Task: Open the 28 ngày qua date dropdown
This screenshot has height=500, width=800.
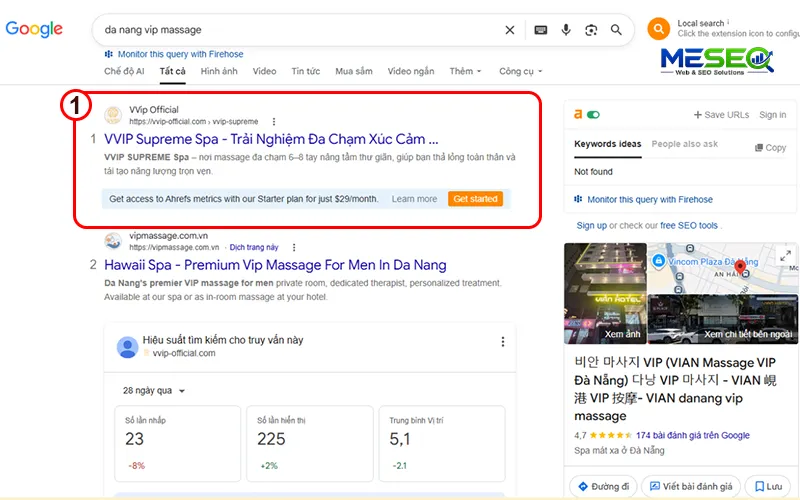Action: pyautogui.click(x=154, y=391)
